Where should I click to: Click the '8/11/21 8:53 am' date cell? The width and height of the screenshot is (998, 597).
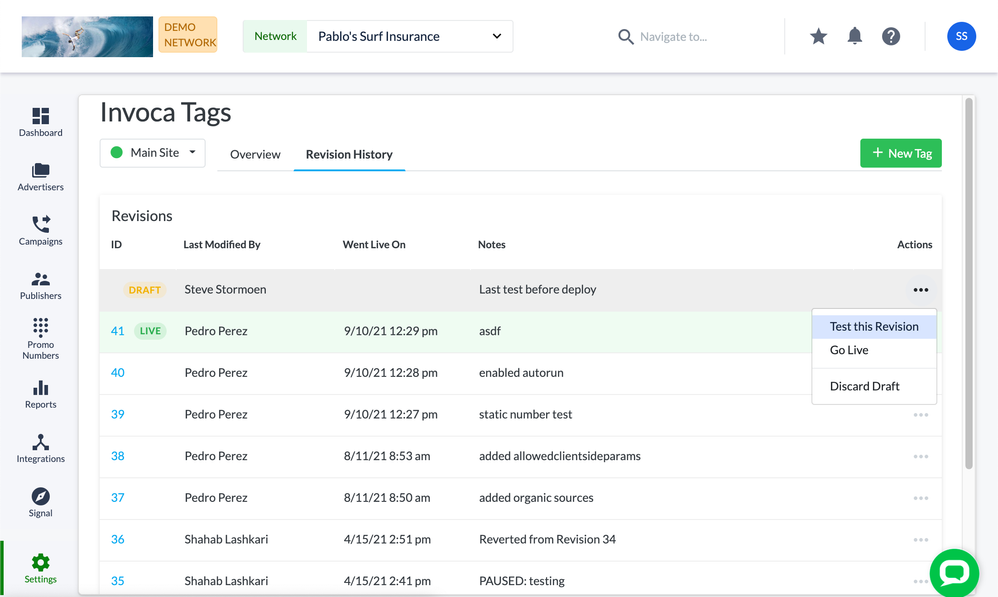387,456
